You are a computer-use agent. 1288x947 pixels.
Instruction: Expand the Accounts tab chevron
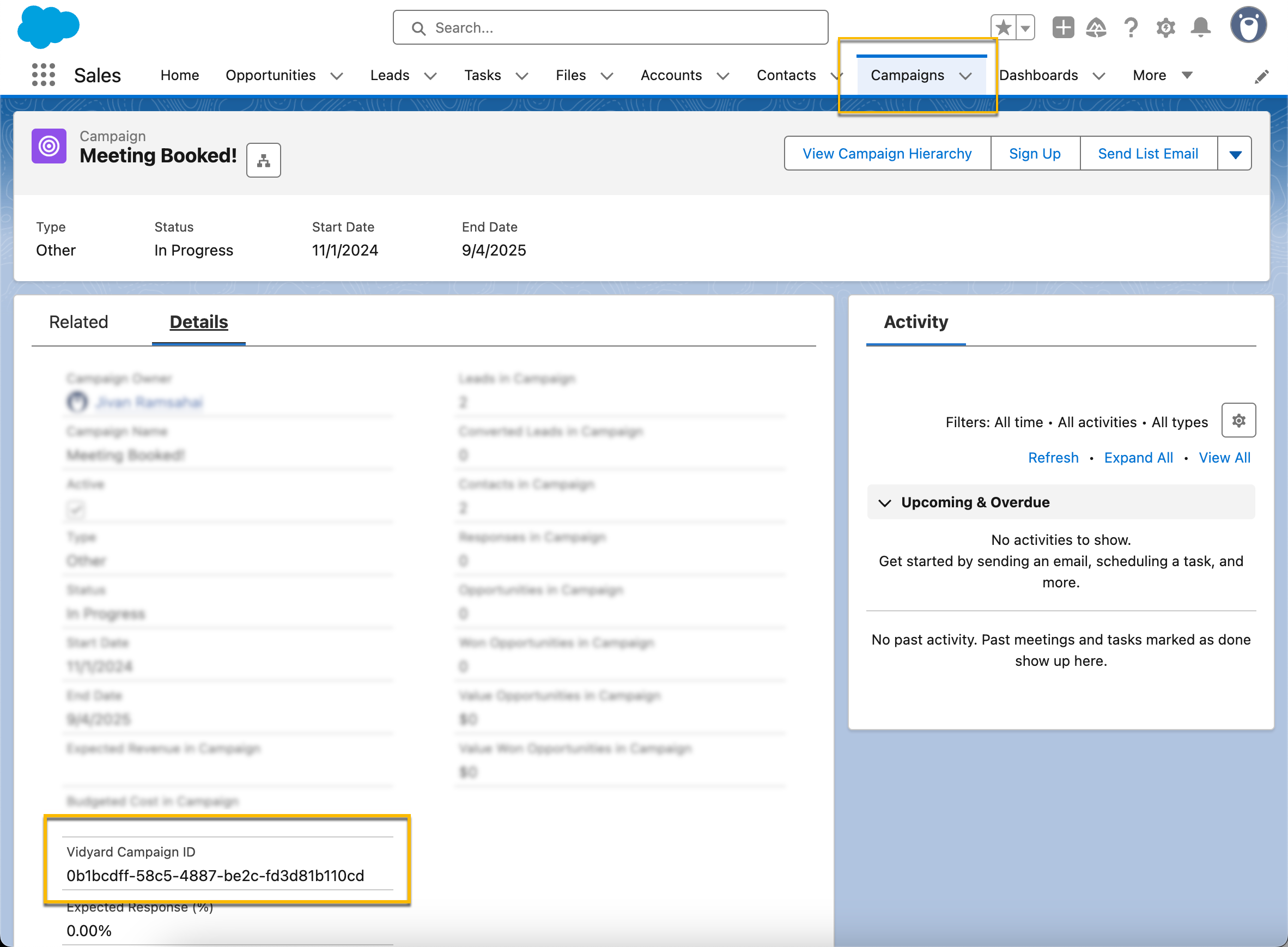(x=724, y=76)
